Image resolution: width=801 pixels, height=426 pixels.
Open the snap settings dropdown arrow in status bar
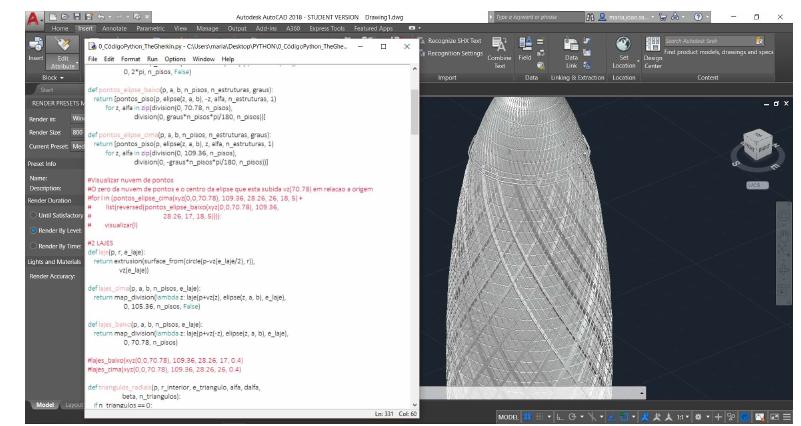549,417
